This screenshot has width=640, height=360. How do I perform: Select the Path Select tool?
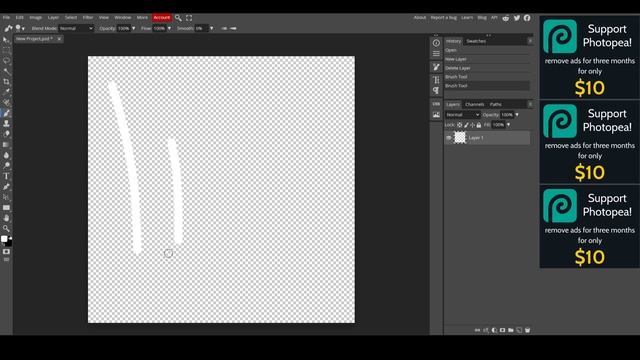pos(6,197)
